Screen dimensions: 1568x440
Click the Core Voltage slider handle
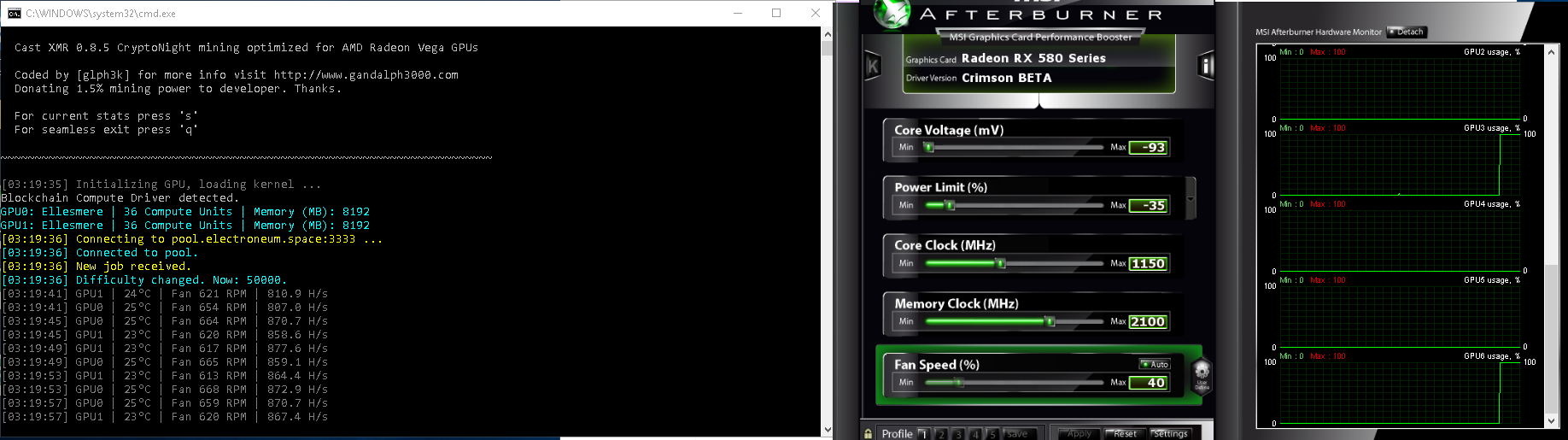coord(929,147)
